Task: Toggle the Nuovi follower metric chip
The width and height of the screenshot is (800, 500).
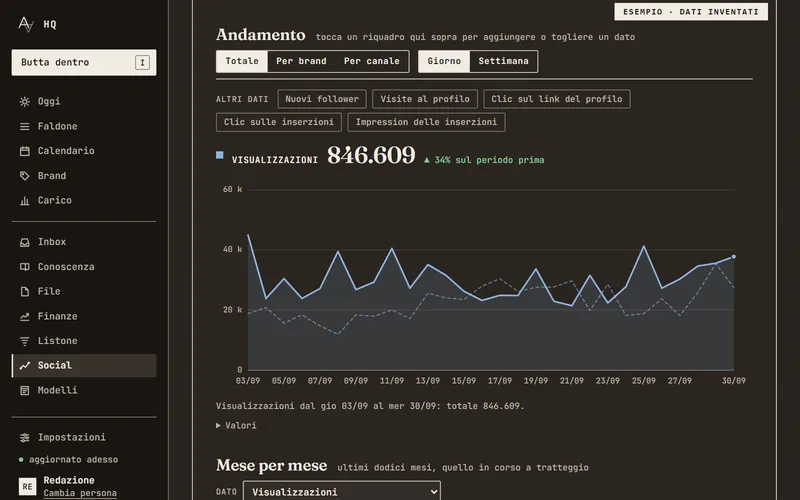Action: click(x=322, y=99)
